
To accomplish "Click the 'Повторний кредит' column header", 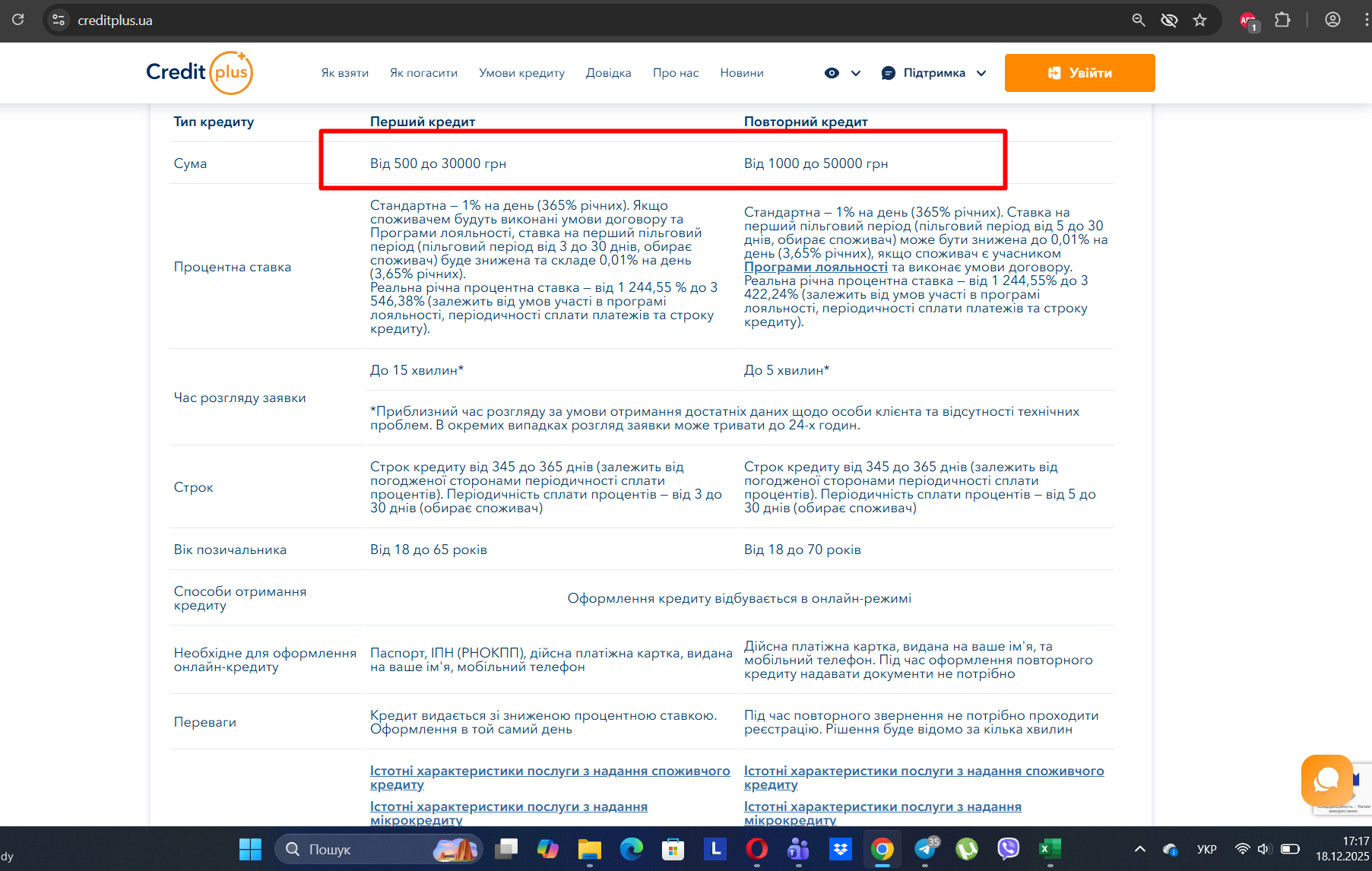I will tap(806, 122).
